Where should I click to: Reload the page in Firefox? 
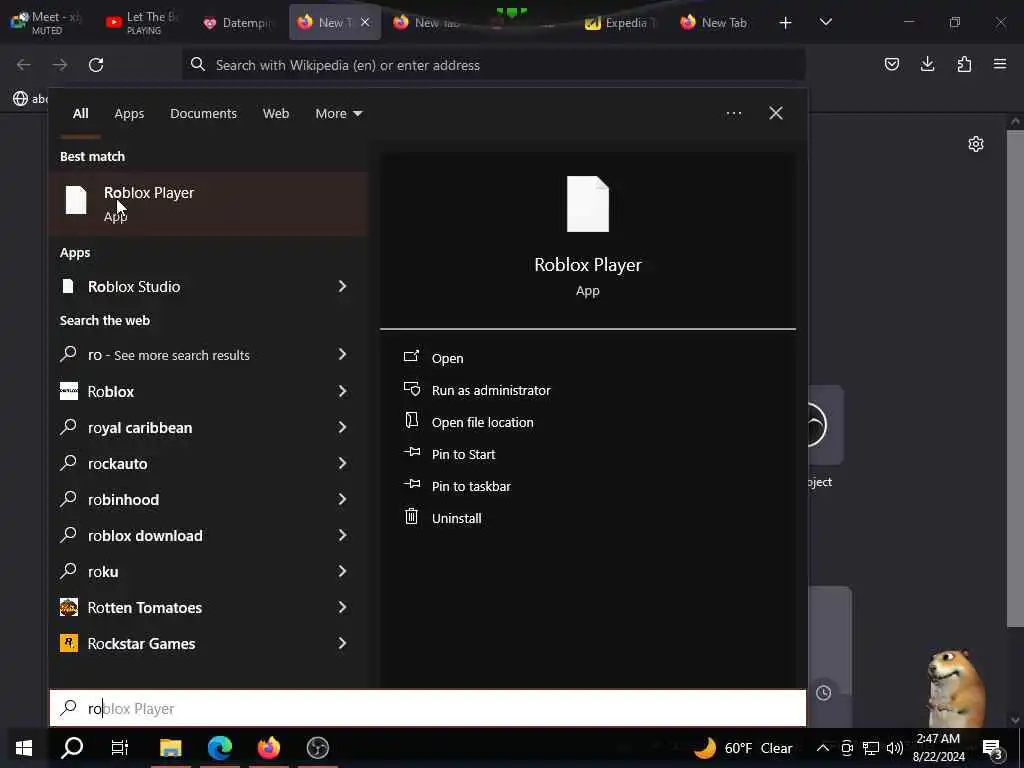96,65
